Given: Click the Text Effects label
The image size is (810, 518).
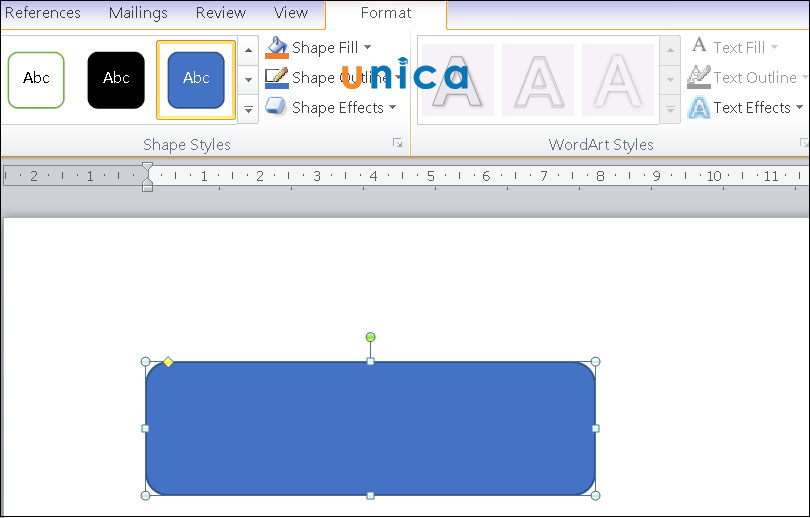Looking at the screenshot, I should point(752,107).
